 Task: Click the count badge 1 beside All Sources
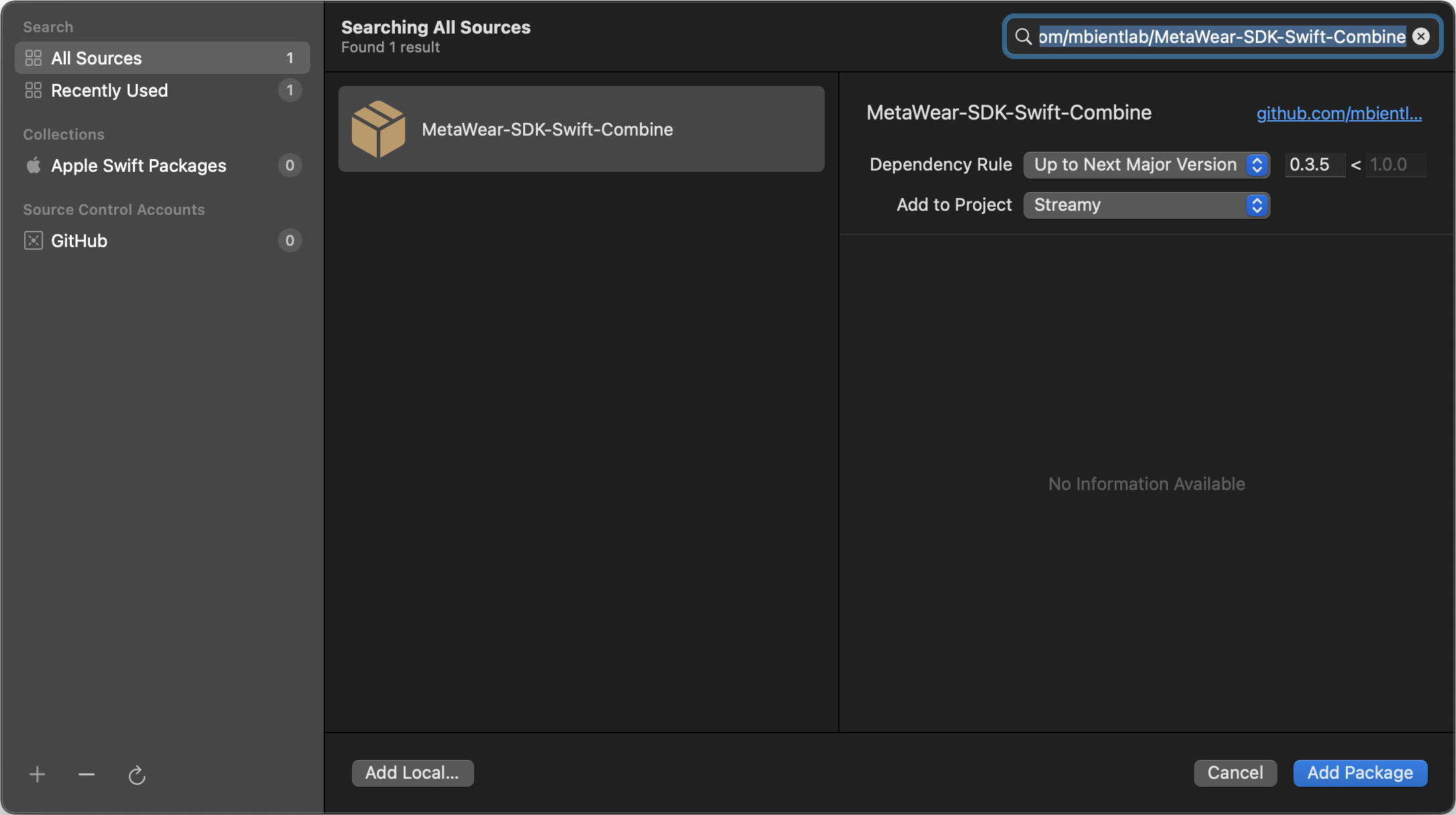(290, 58)
